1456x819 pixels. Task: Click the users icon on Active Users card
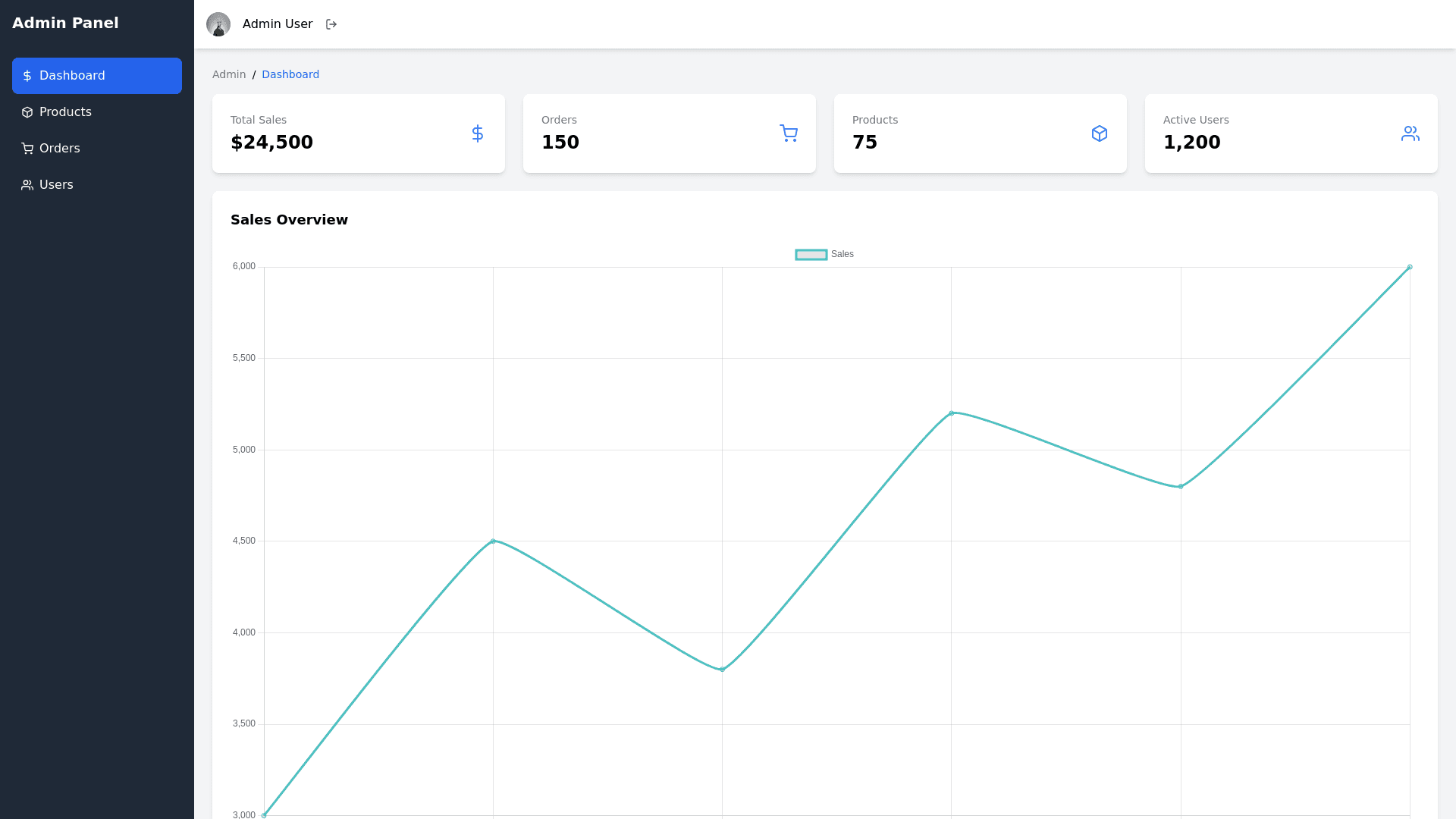tap(1410, 133)
